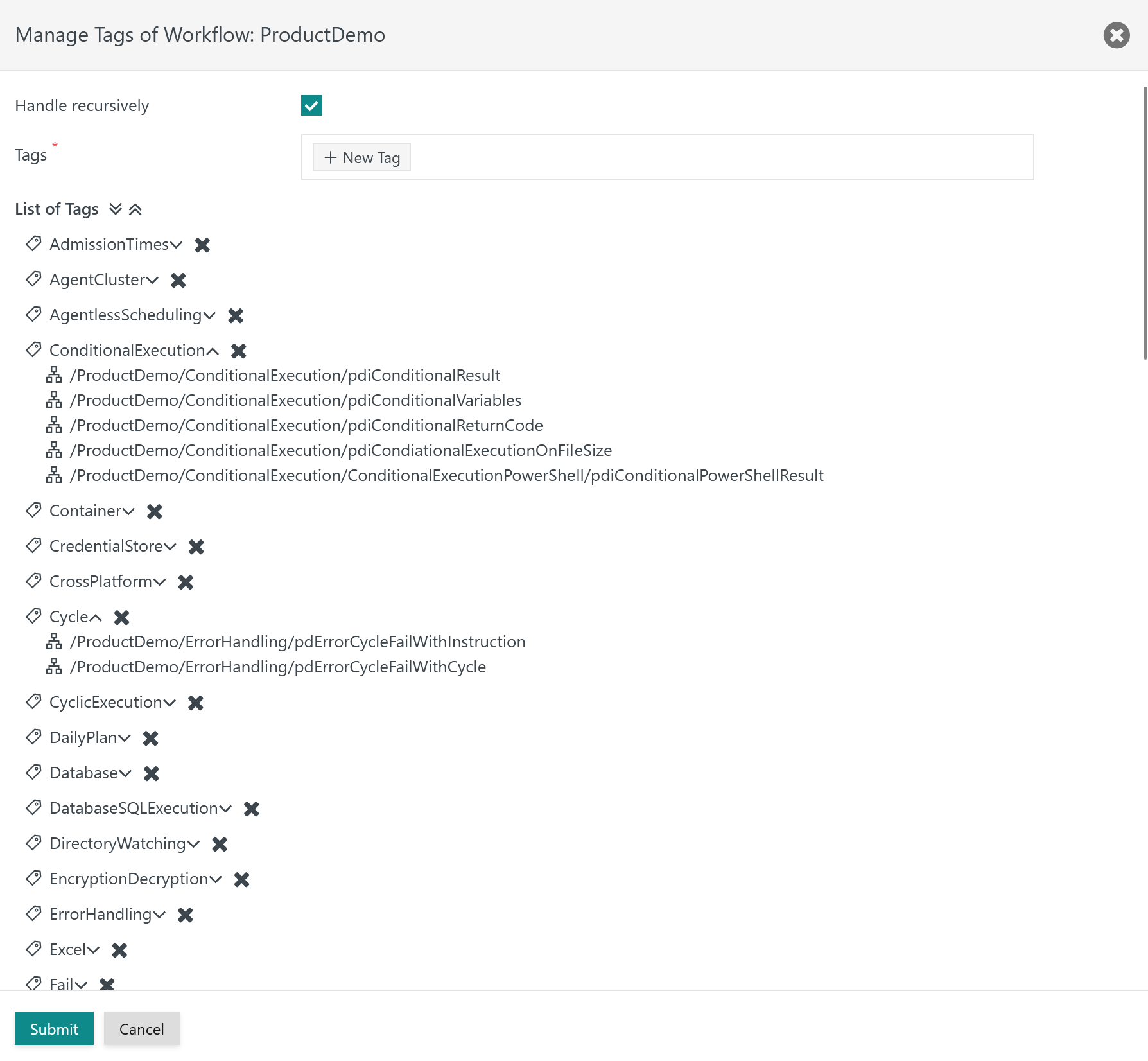Collapse the ConditionalExecution tag
Viewport: 1148px width, 1061px height.
tap(213, 351)
